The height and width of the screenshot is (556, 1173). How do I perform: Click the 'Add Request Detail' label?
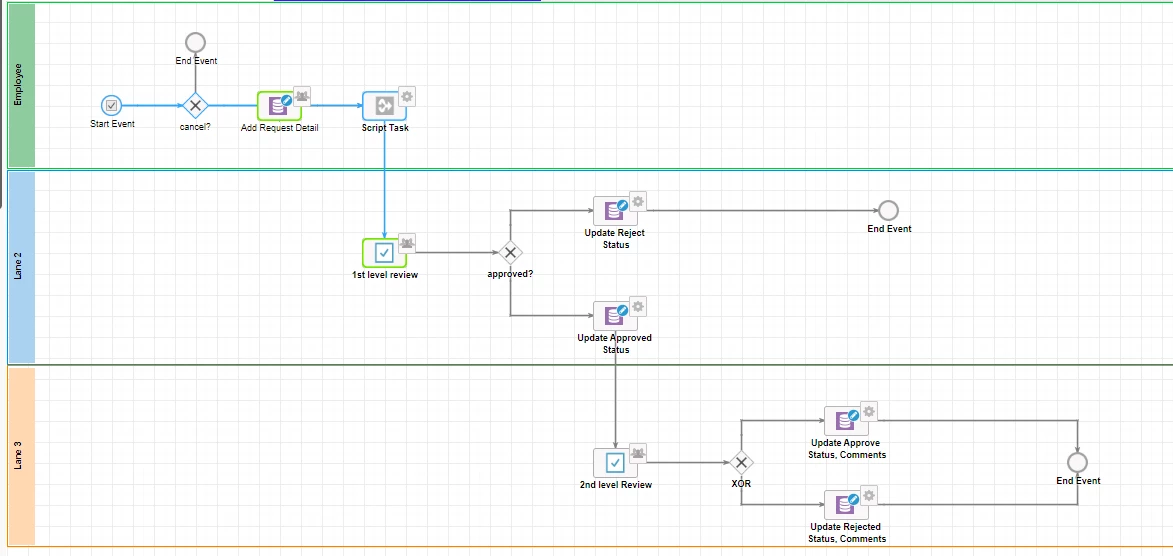coord(280,128)
